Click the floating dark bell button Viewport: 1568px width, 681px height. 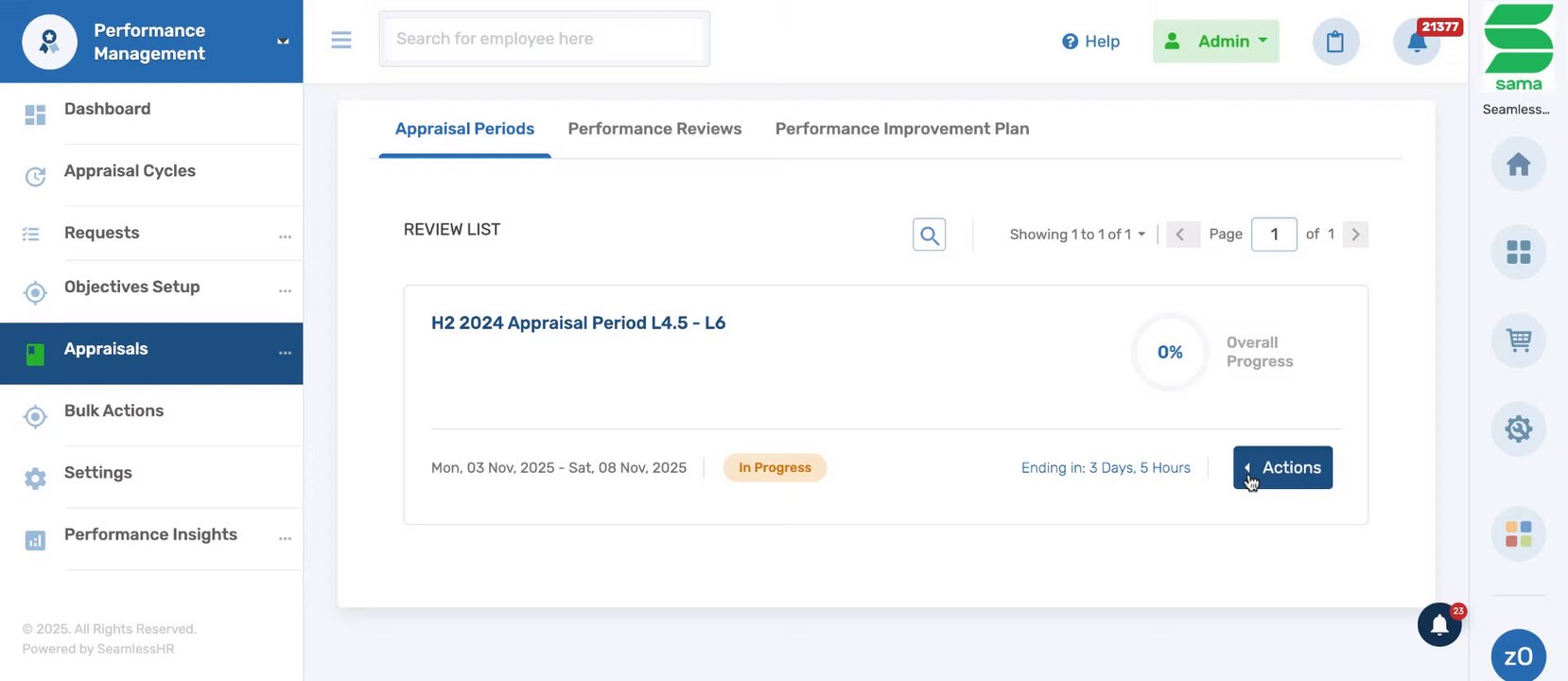click(1439, 625)
